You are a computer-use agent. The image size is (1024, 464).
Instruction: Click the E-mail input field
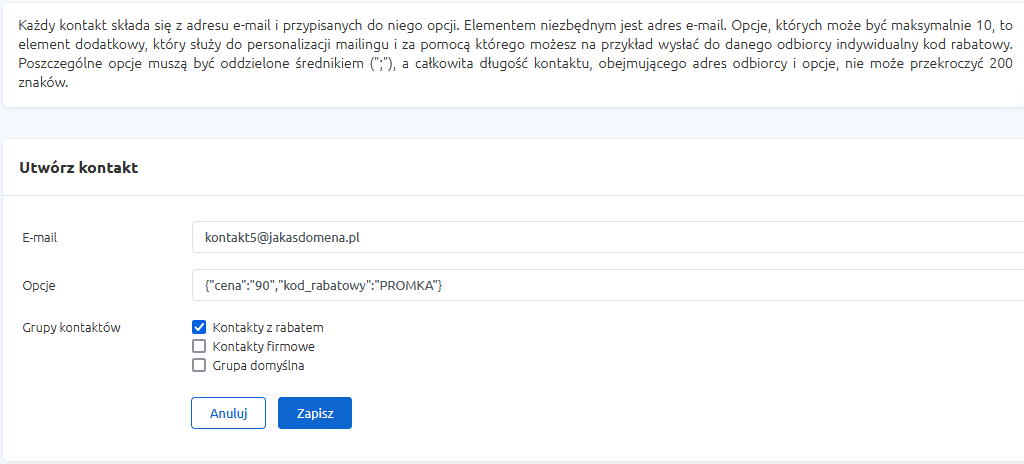click(x=608, y=237)
